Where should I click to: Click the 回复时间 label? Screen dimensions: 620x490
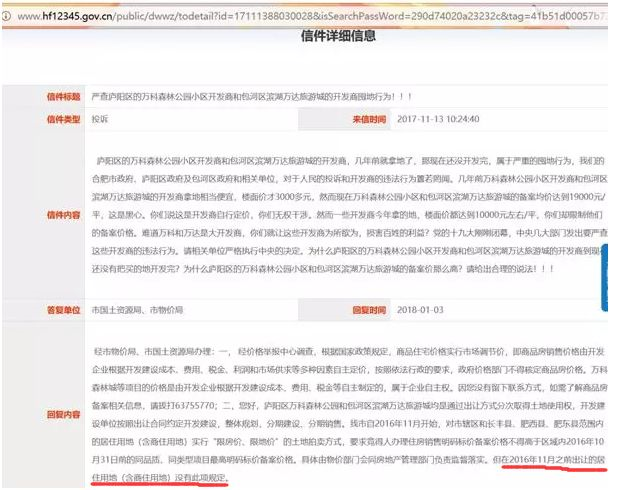click(x=369, y=310)
